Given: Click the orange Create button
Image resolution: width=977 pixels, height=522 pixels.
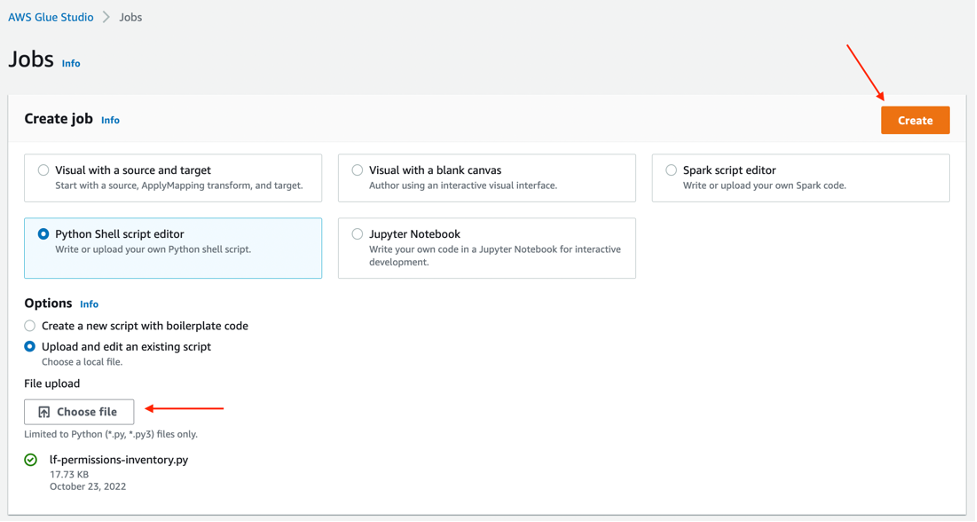Looking at the screenshot, I should (x=914, y=120).
